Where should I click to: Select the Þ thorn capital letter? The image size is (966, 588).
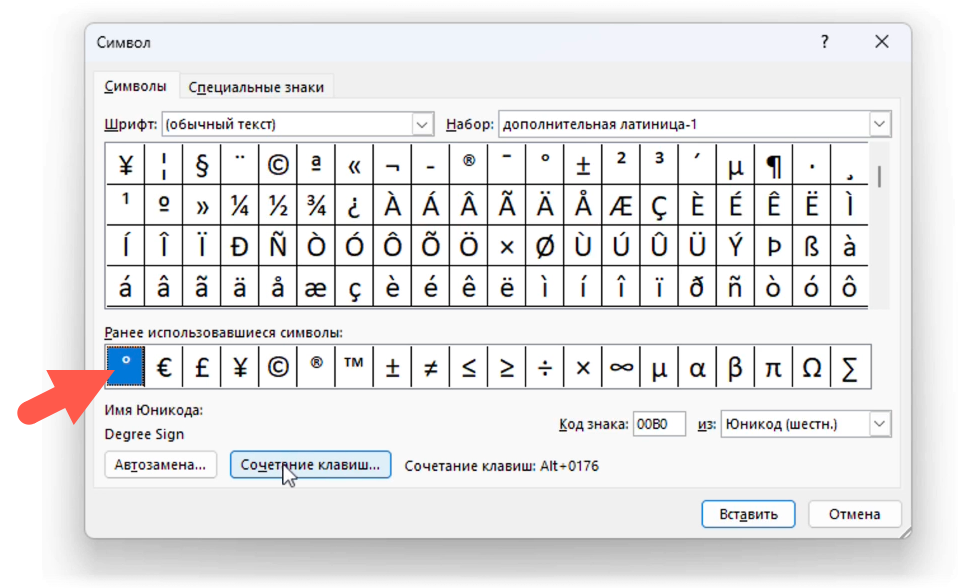(773, 246)
